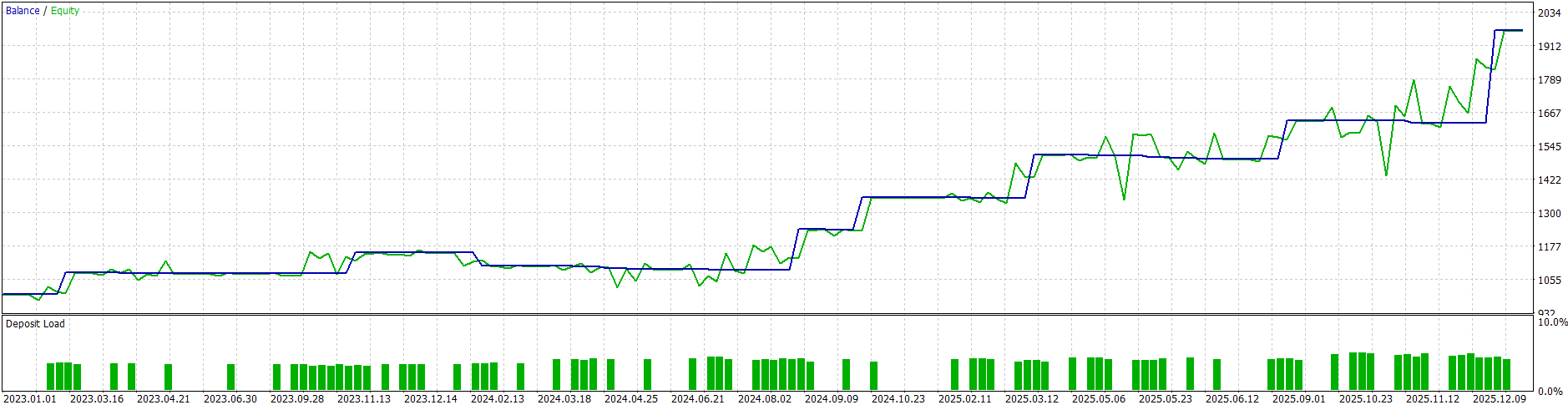Click the 2023.11.13 date label
The width and height of the screenshot is (1568, 405).
[364, 399]
